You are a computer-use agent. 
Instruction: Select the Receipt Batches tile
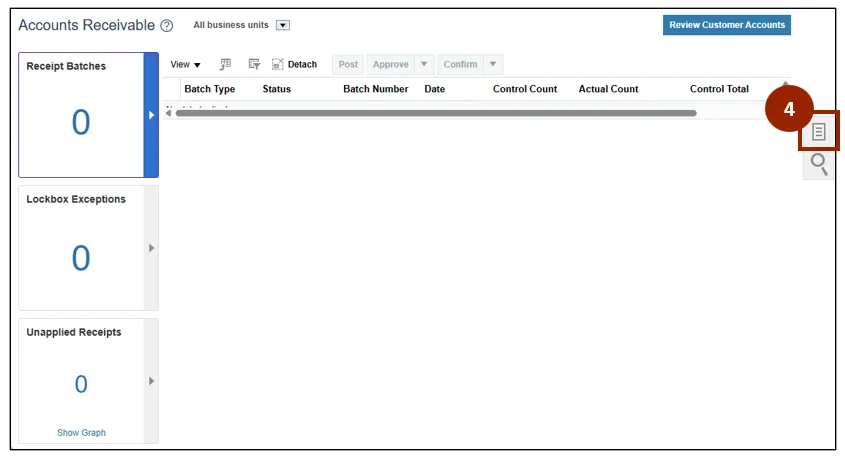coord(81,115)
